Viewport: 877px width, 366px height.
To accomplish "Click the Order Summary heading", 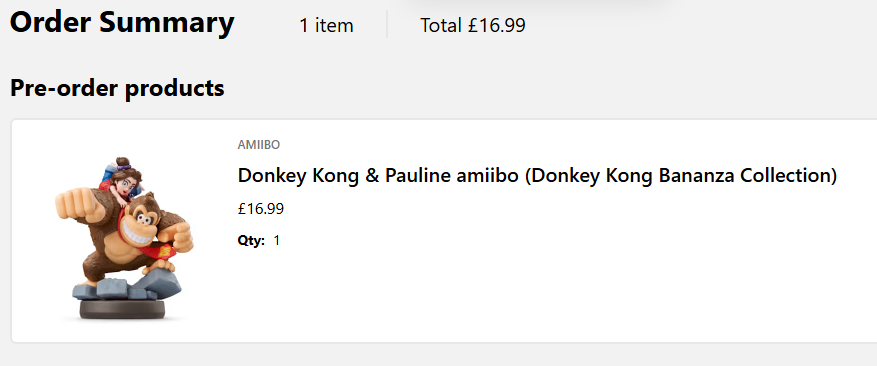I will tap(122, 22).
